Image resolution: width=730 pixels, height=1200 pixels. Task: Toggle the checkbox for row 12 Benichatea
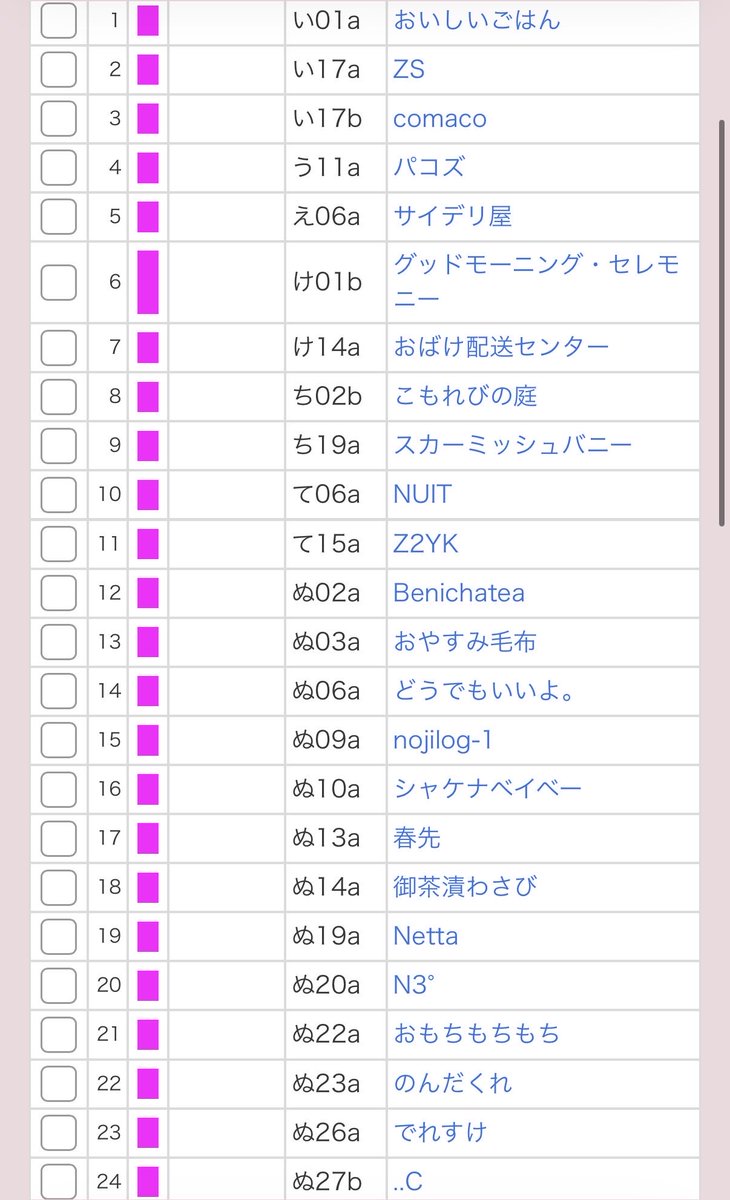pyautogui.click(x=58, y=593)
